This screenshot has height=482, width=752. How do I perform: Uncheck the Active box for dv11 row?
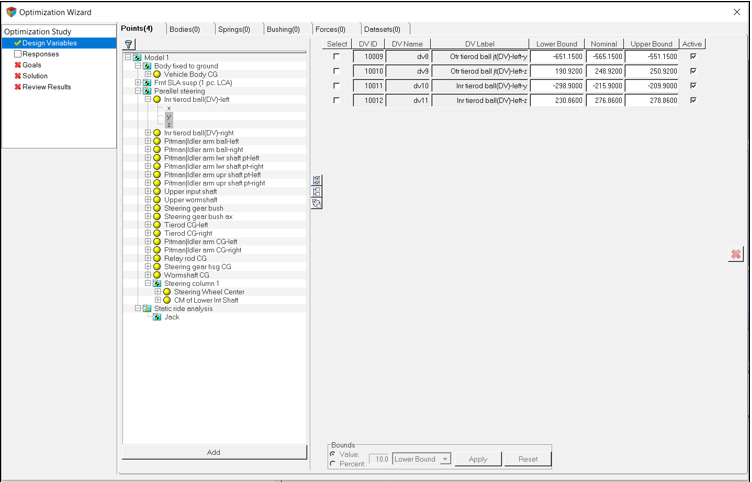[x=692, y=100]
